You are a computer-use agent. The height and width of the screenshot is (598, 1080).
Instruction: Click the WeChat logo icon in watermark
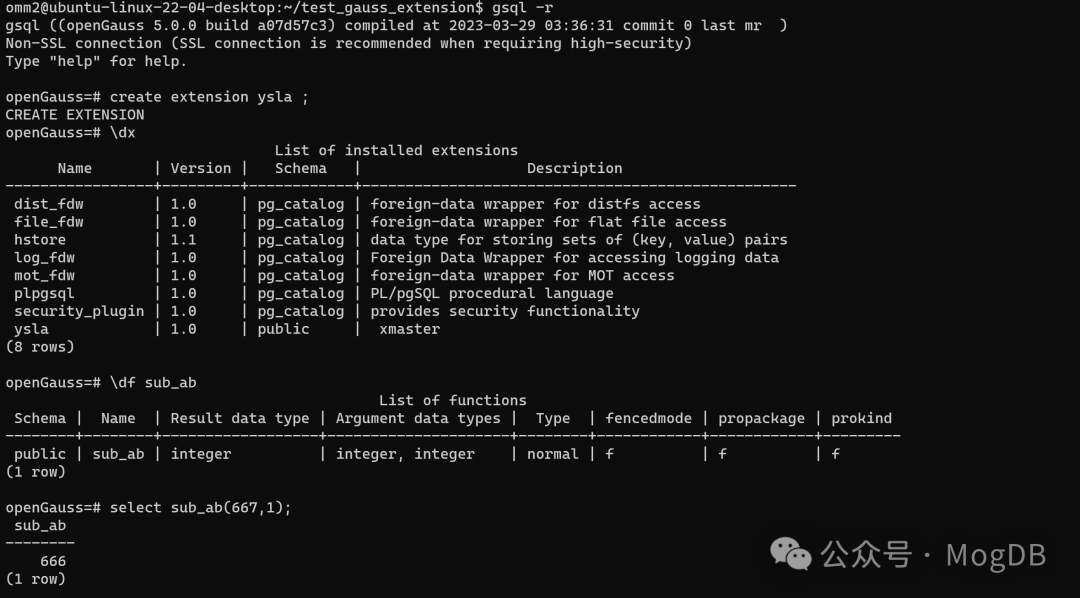[790, 554]
